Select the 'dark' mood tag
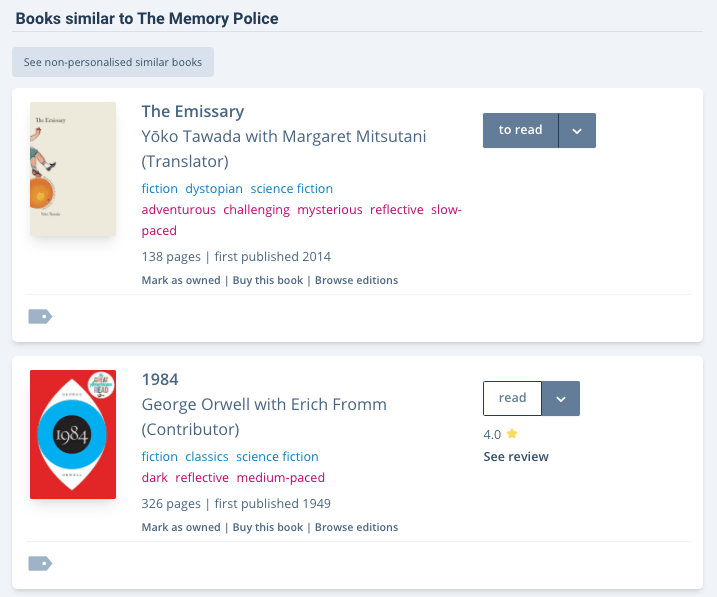Screen dimensions: 717x597 (x=155, y=478)
